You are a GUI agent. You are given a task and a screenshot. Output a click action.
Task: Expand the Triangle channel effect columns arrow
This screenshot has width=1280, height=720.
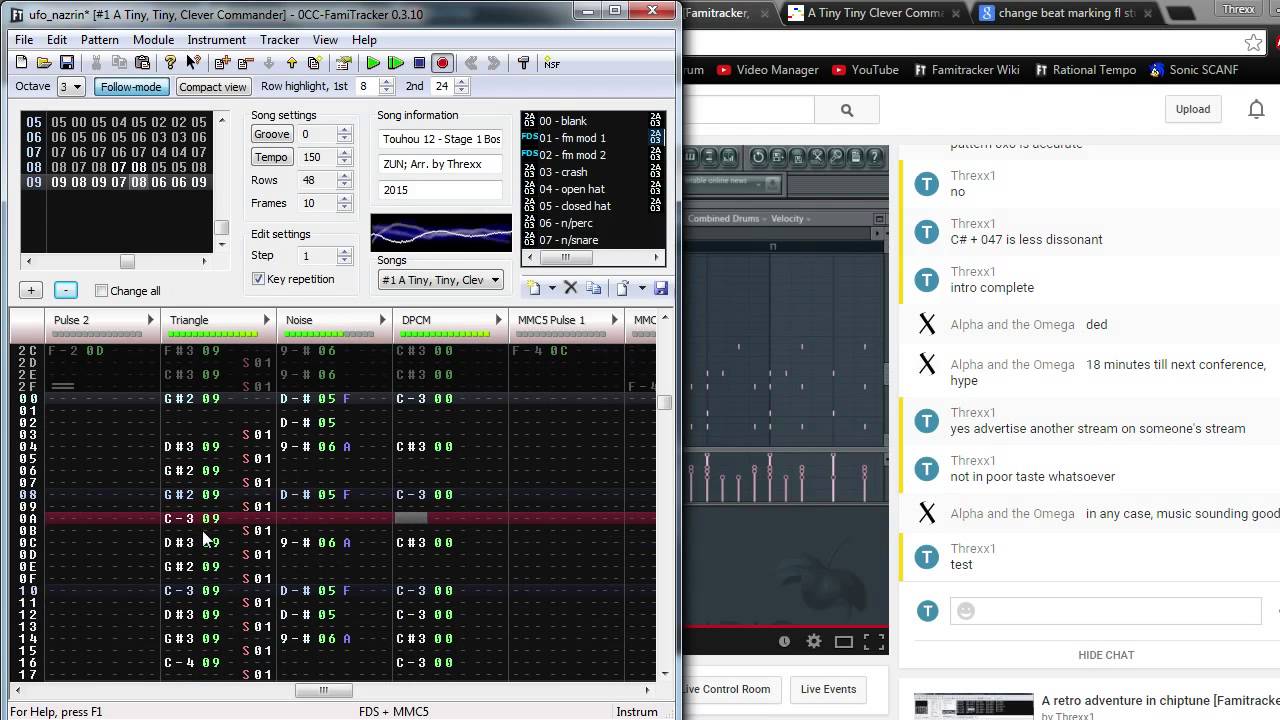[267, 320]
